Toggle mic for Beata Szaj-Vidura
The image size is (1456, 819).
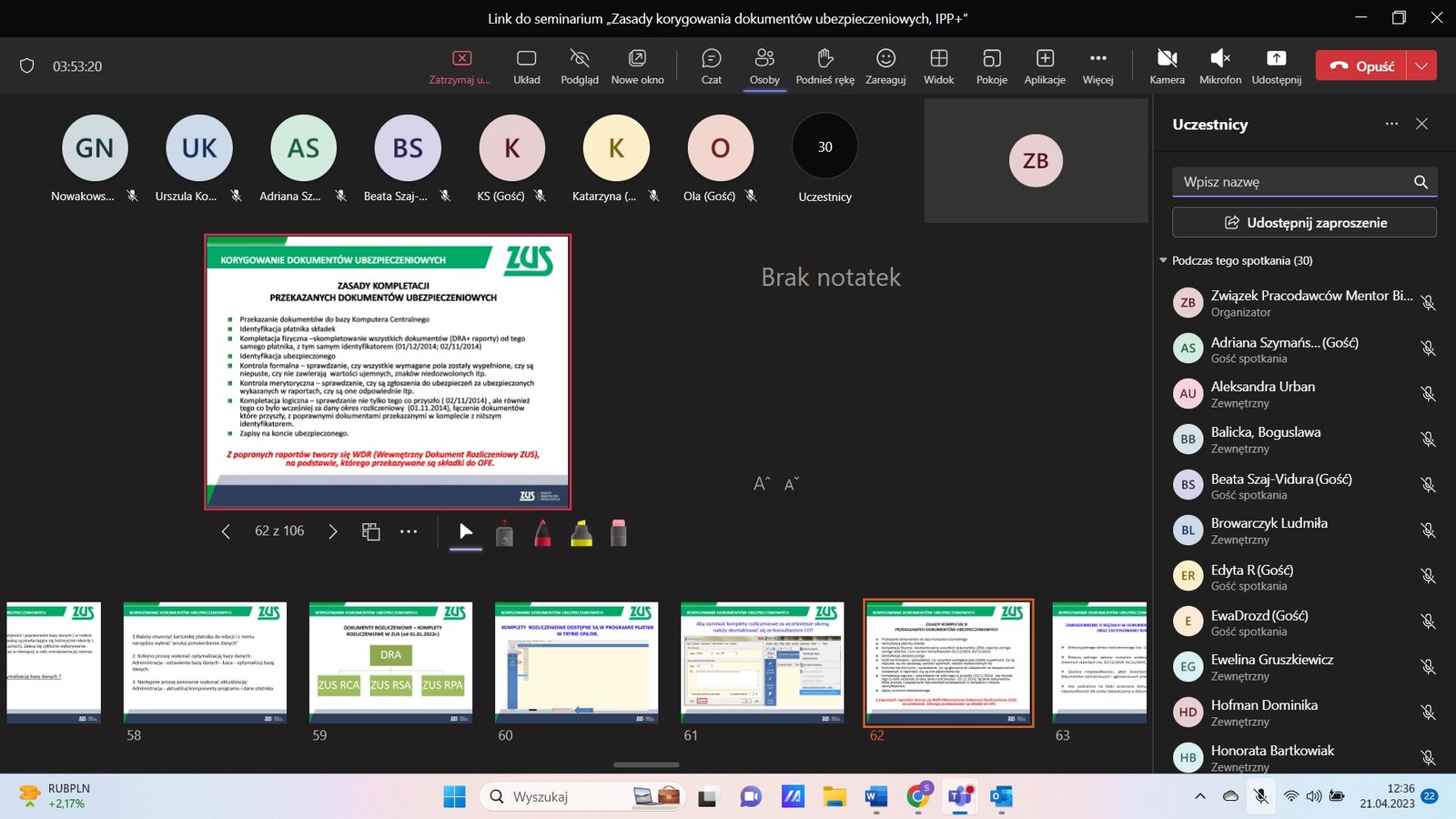[1428, 485]
